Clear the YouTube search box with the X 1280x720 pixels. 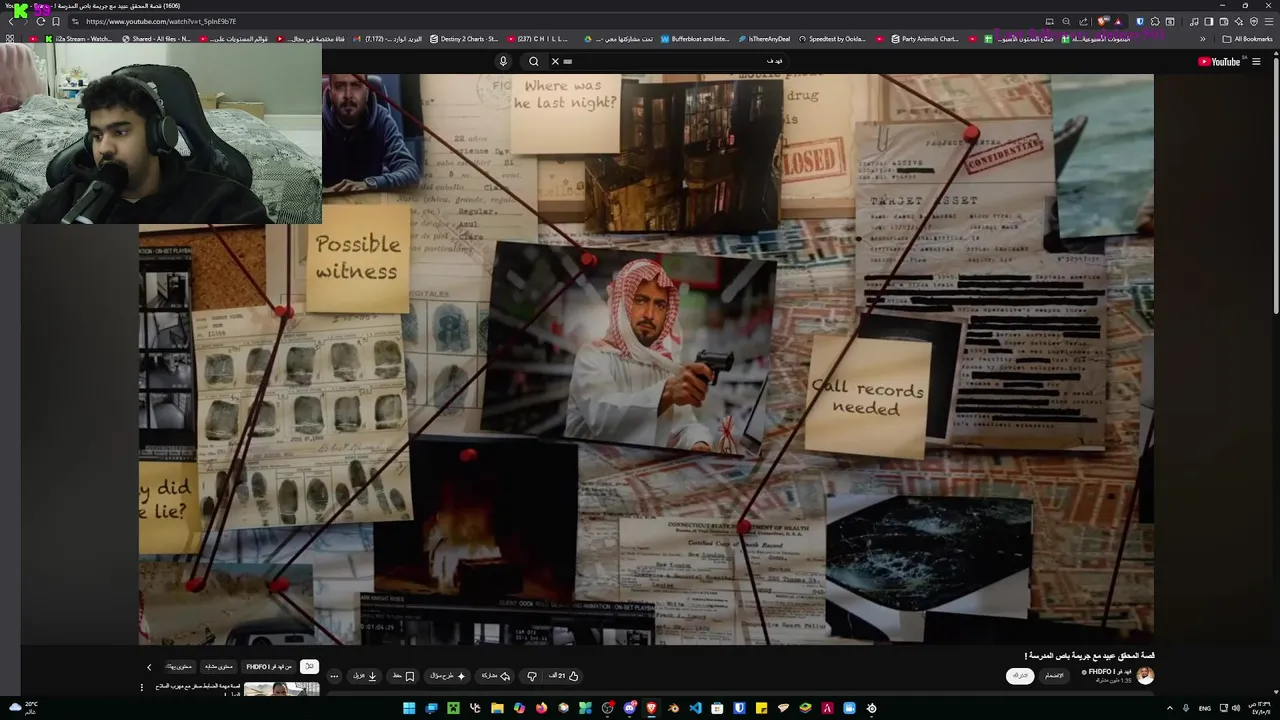click(555, 61)
